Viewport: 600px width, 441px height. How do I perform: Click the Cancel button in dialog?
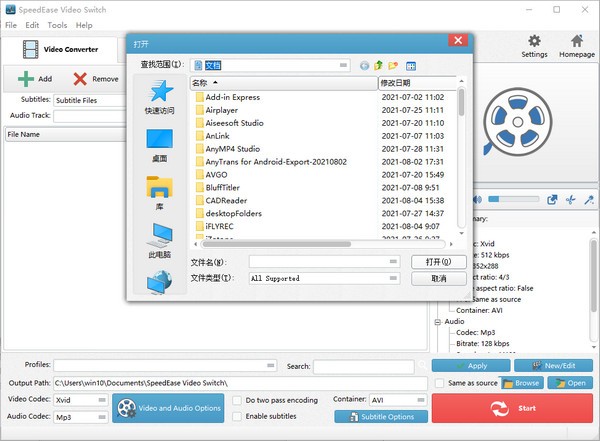tap(439, 278)
